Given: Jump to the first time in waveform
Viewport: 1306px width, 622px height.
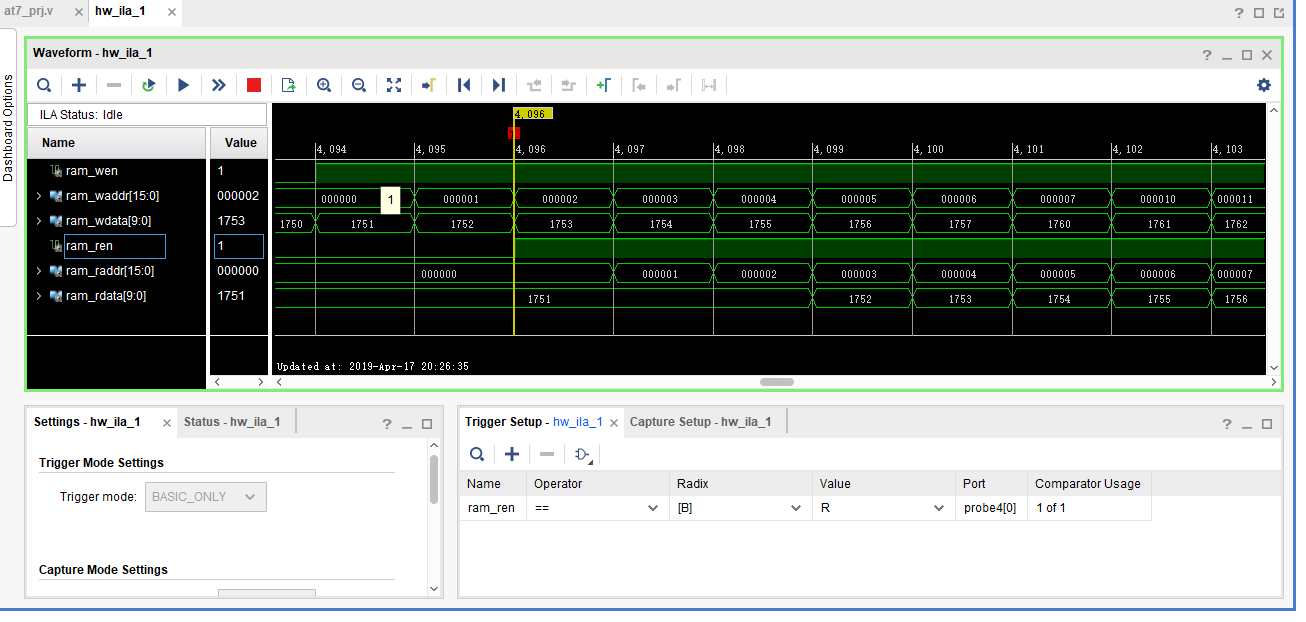Looking at the screenshot, I should click(464, 85).
